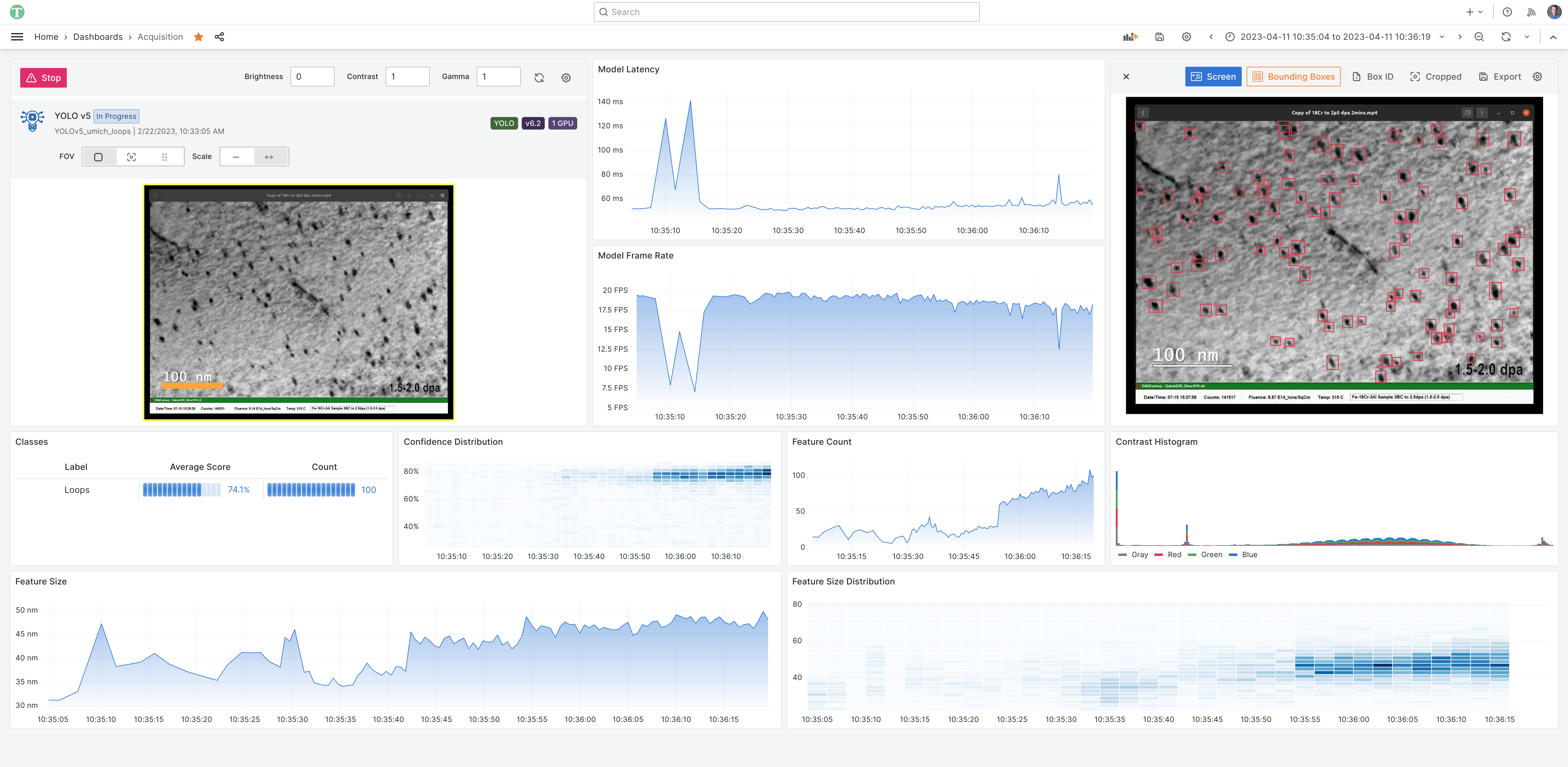The width and height of the screenshot is (1568, 767).
Task: Open the refresh interval dropdown arrow
Action: pos(1527,36)
